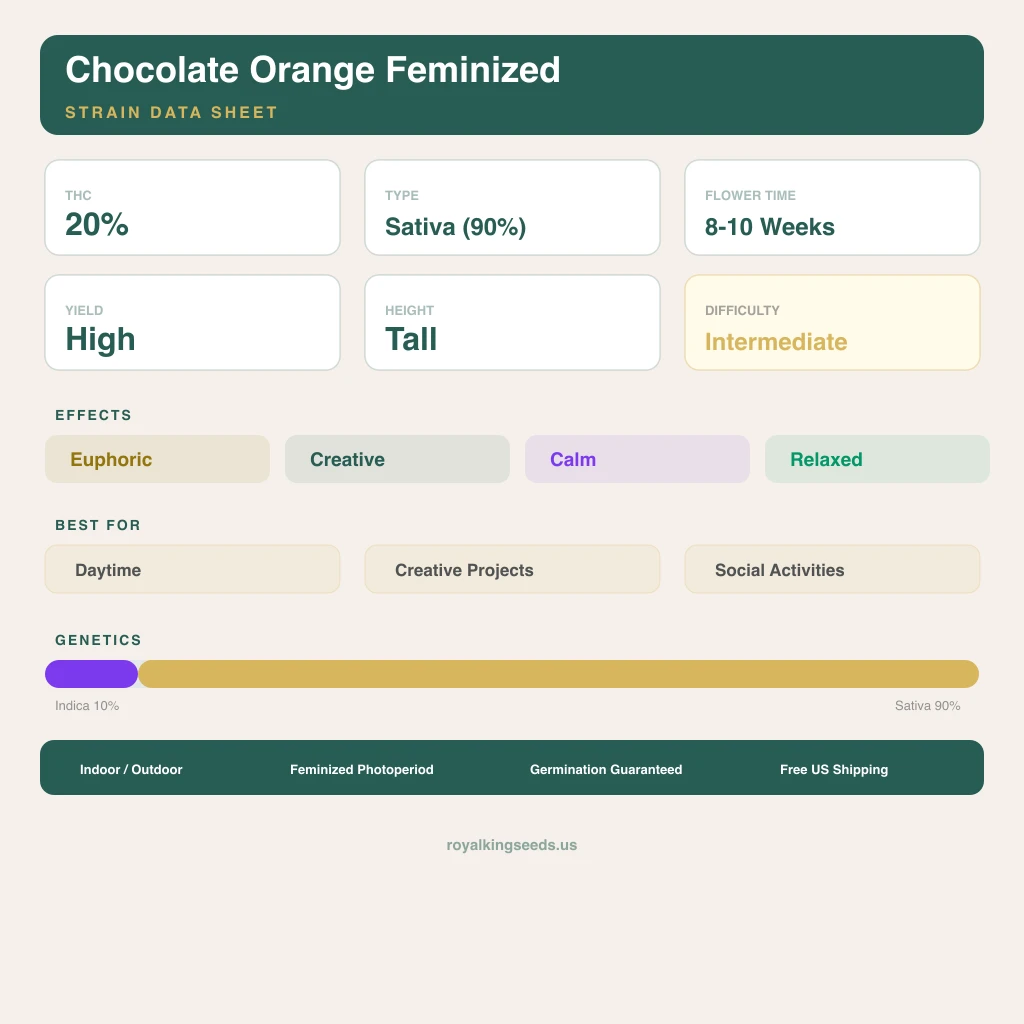Viewport: 1024px width, 1024px height.
Task: Click Free US Shipping footer item
Action: point(834,769)
